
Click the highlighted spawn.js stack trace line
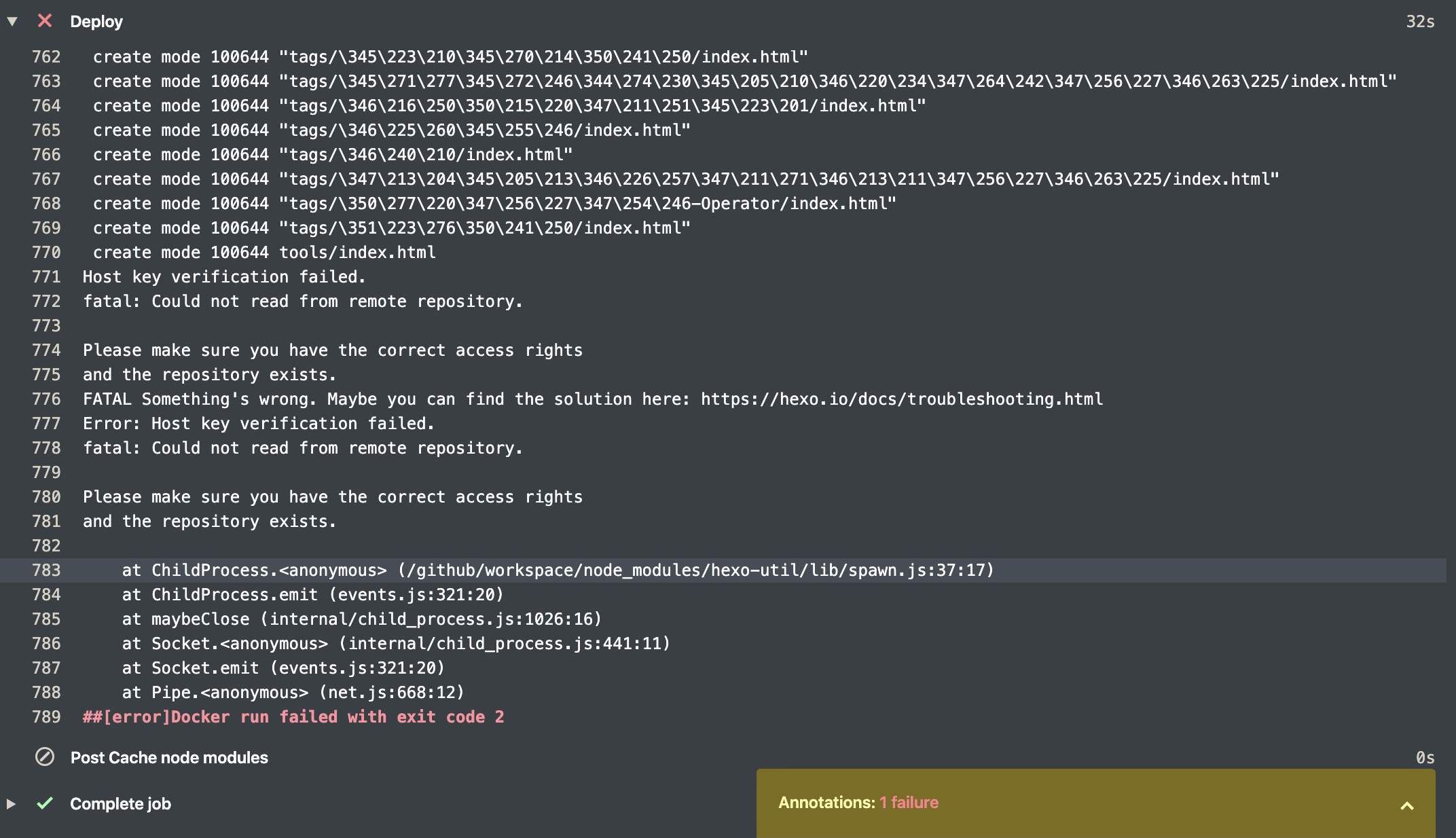tap(558, 570)
